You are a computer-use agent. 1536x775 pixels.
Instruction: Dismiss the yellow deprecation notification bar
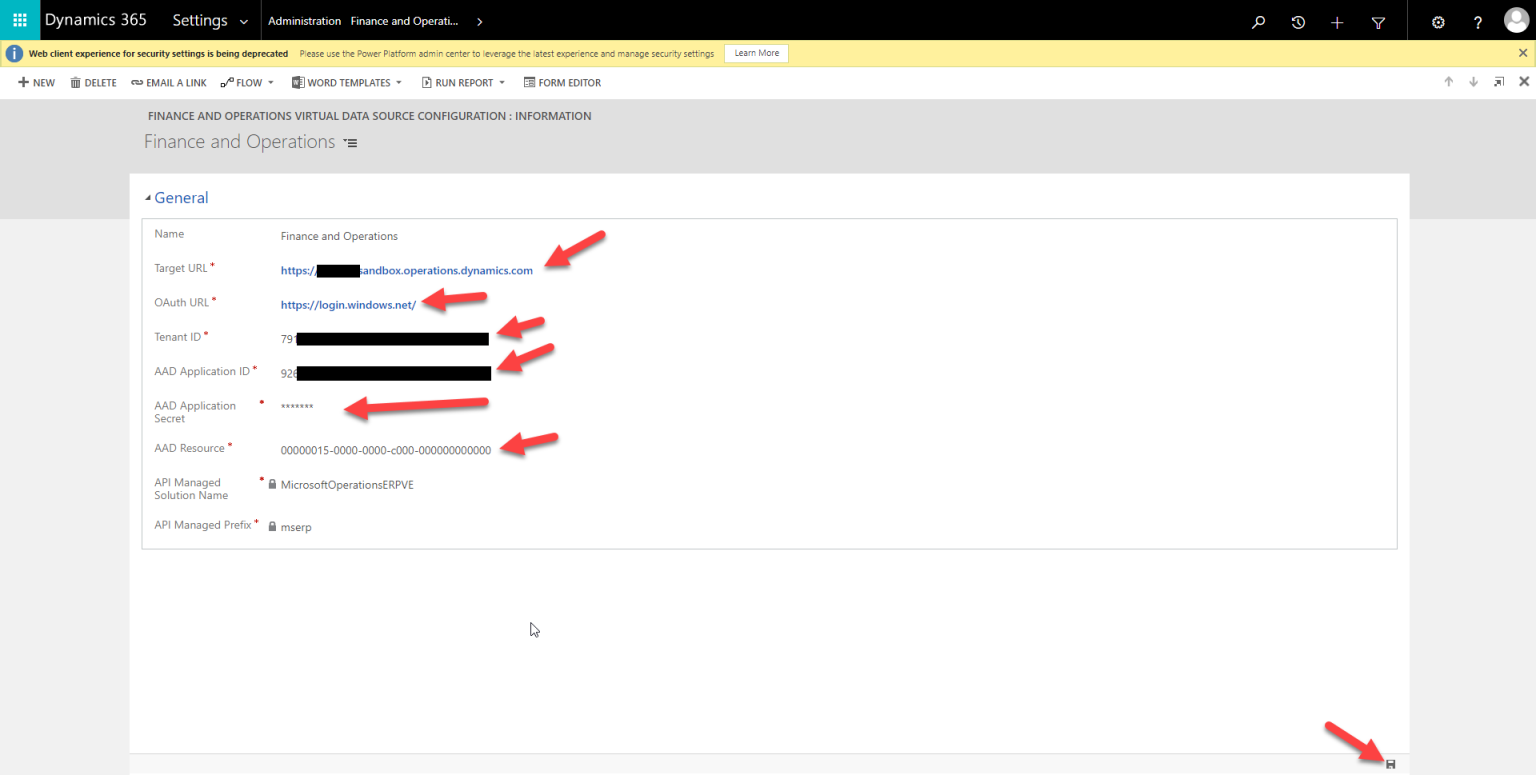coord(1523,53)
